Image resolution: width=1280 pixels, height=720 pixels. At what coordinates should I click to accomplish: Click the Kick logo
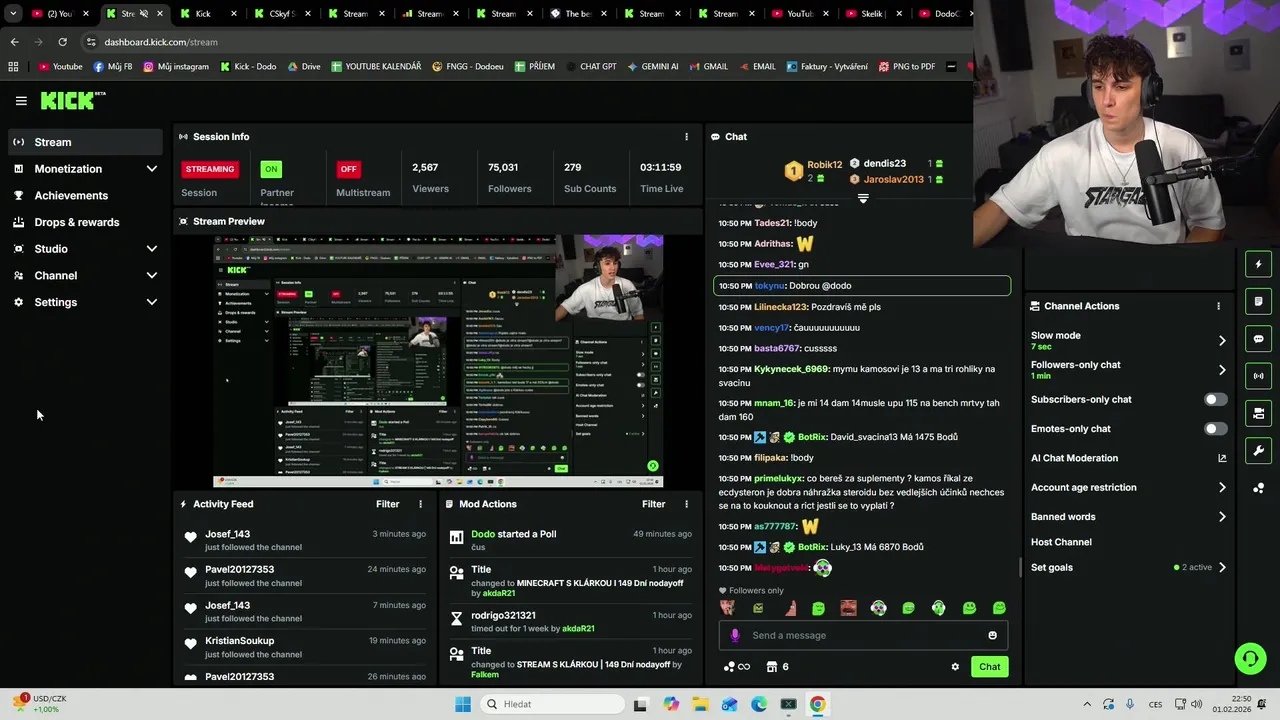pos(72,100)
